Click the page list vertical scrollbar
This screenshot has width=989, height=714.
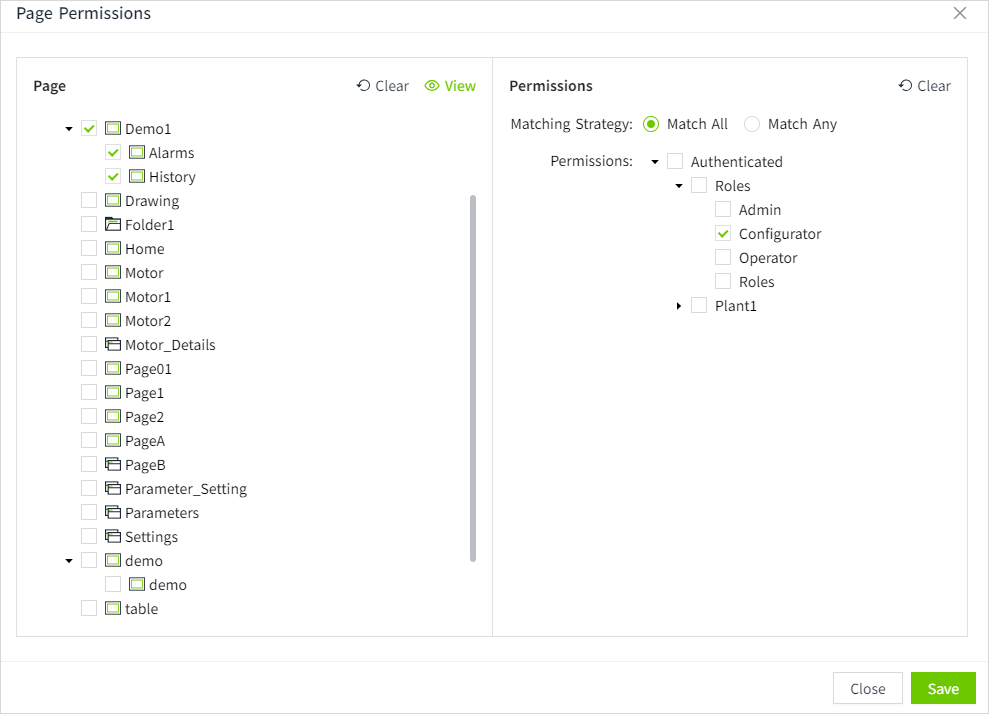[x=473, y=378]
